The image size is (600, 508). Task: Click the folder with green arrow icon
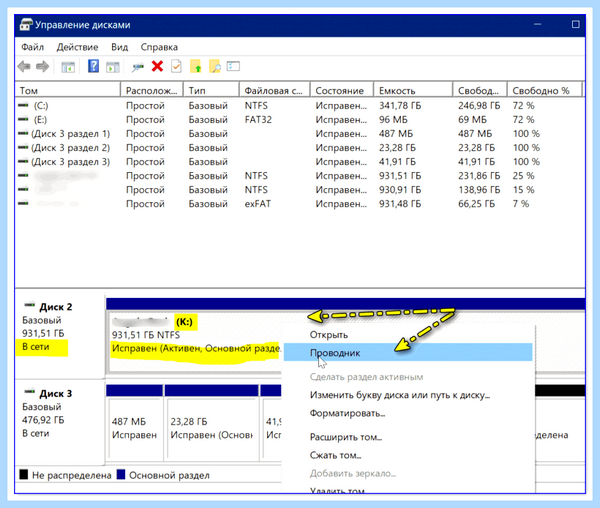click(x=196, y=67)
